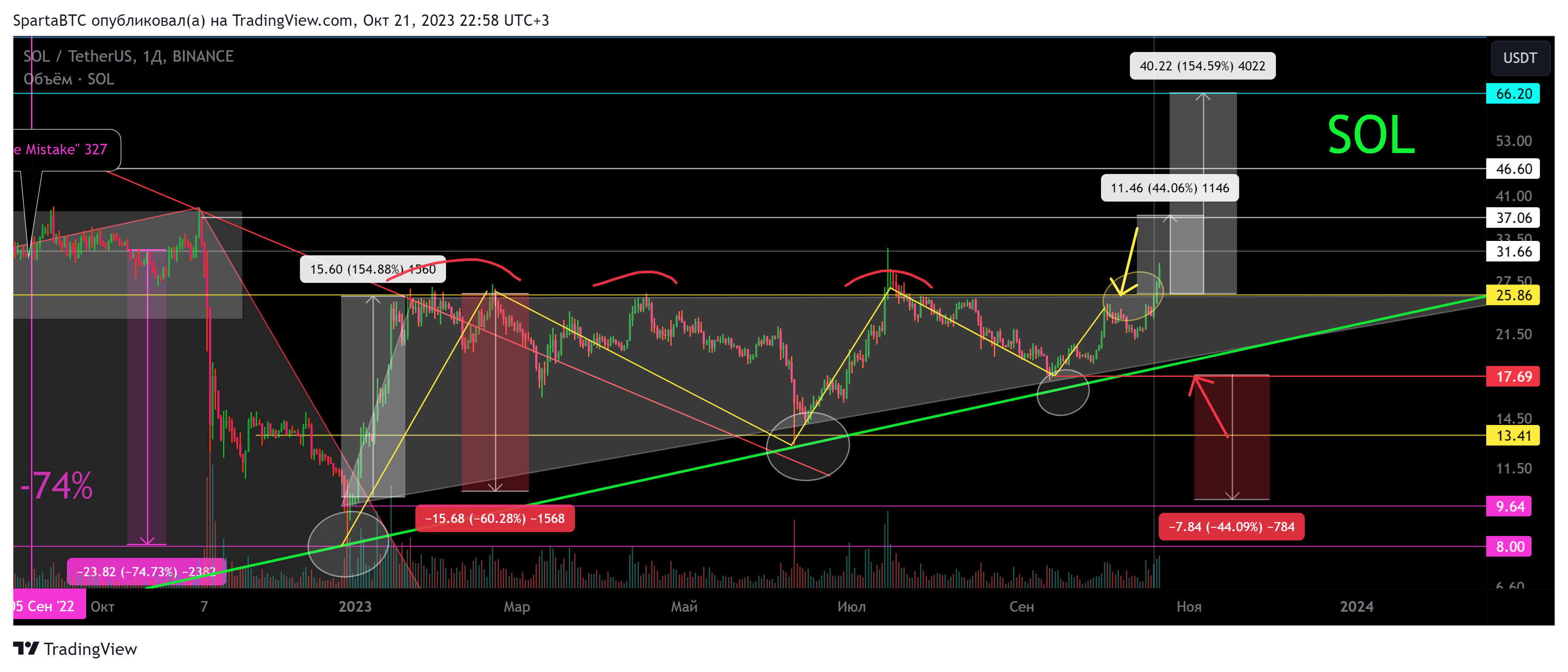Click the 40.22 (154.59%) 4022 measurement label

1202,66
